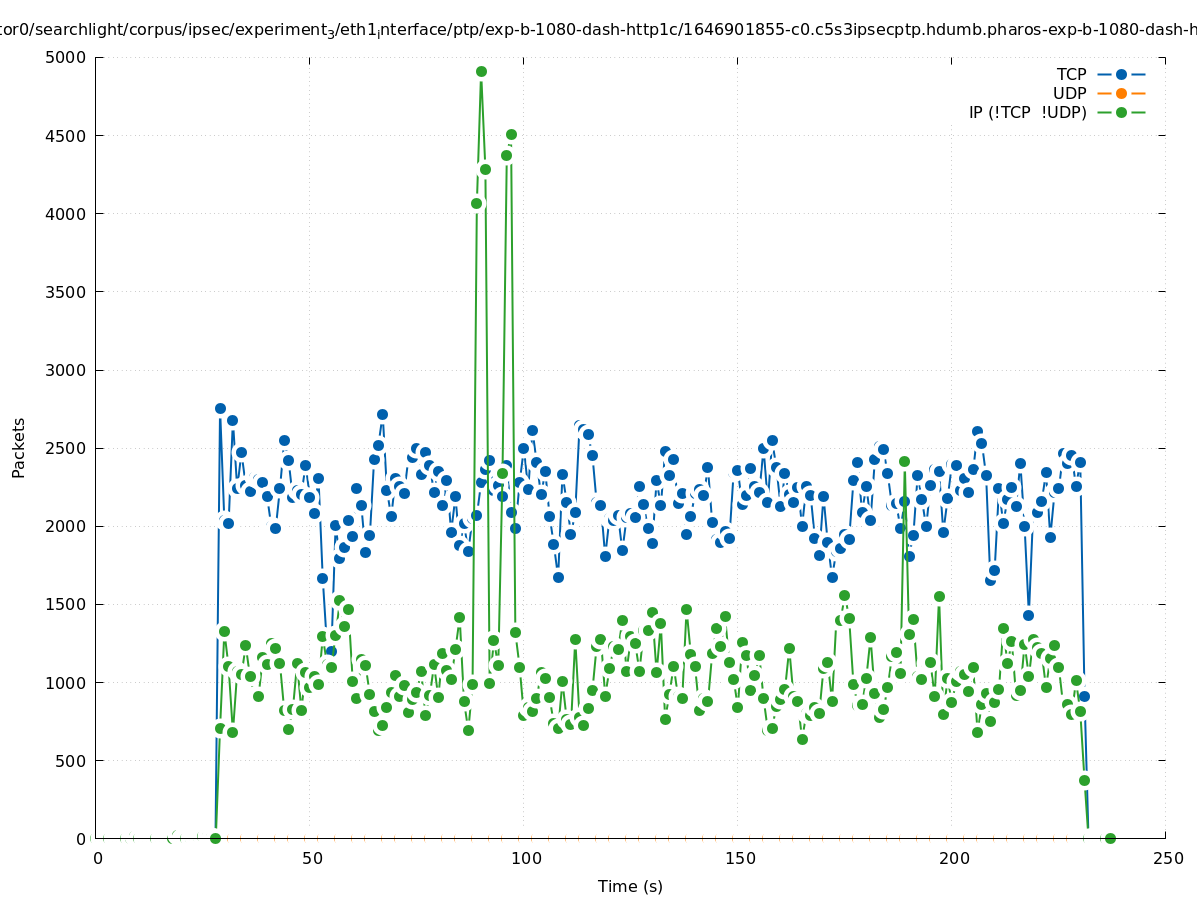Click the last blue TCP point near 900
The width and height of the screenshot is (1197, 900).
1084,696
